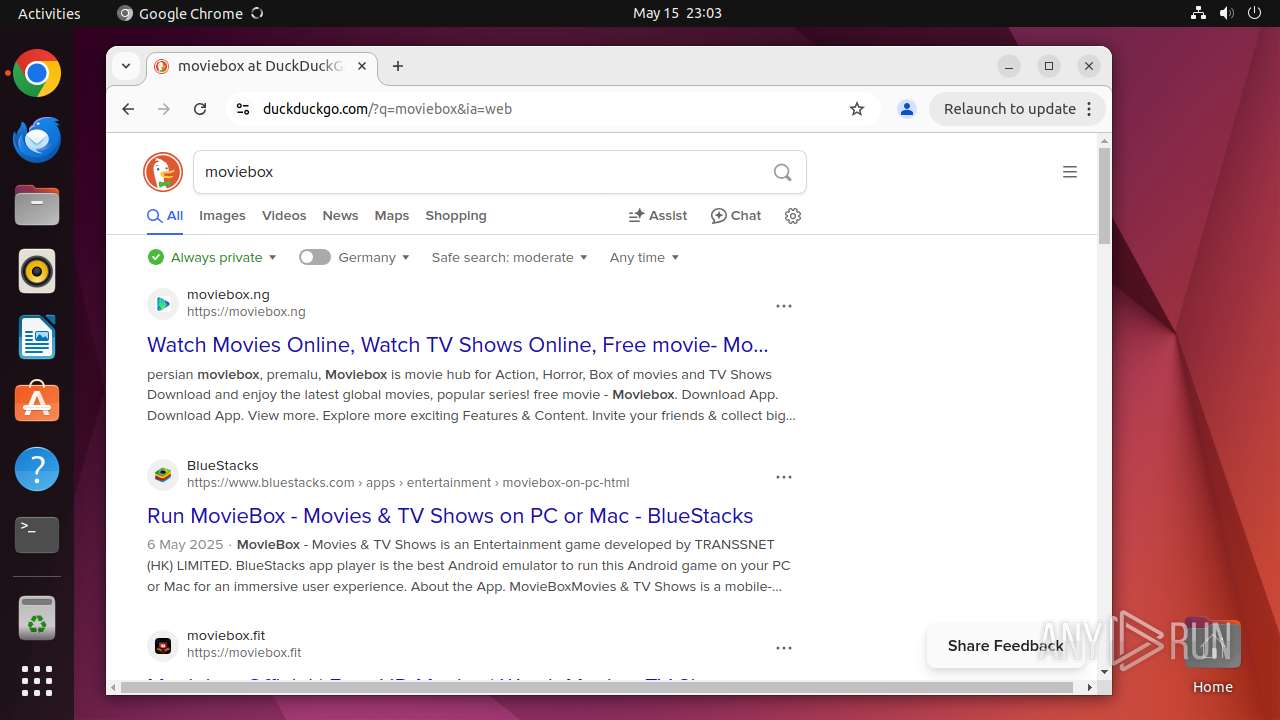1280x720 pixels.
Task: Select the moviebox at DuckDuckGo tab
Action: click(262, 66)
